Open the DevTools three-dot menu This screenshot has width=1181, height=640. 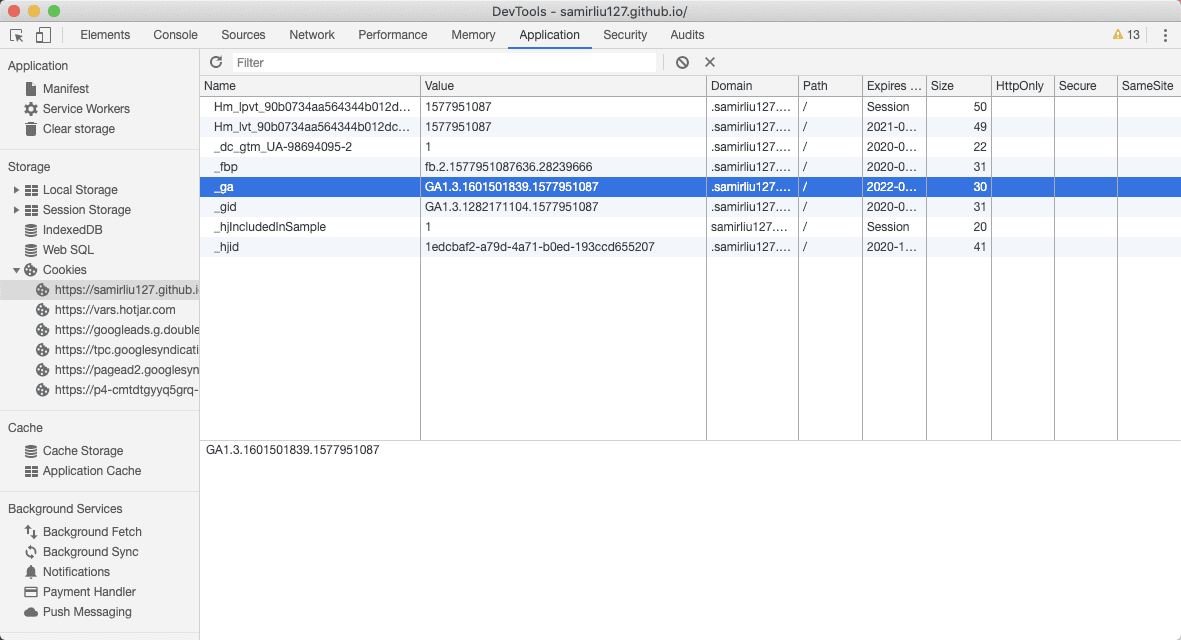click(x=1165, y=35)
